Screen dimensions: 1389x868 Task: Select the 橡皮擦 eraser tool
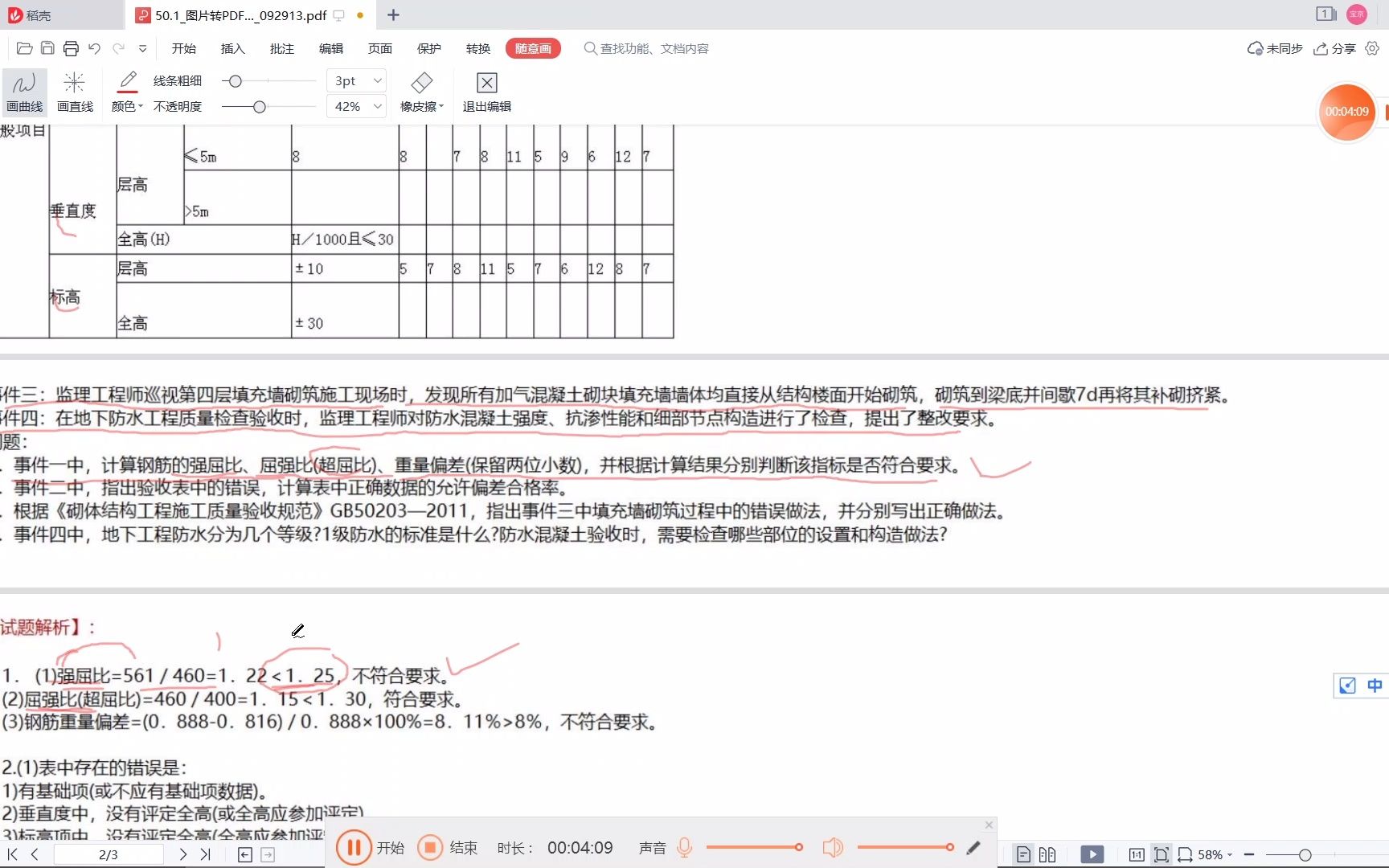[x=421, y=92]
